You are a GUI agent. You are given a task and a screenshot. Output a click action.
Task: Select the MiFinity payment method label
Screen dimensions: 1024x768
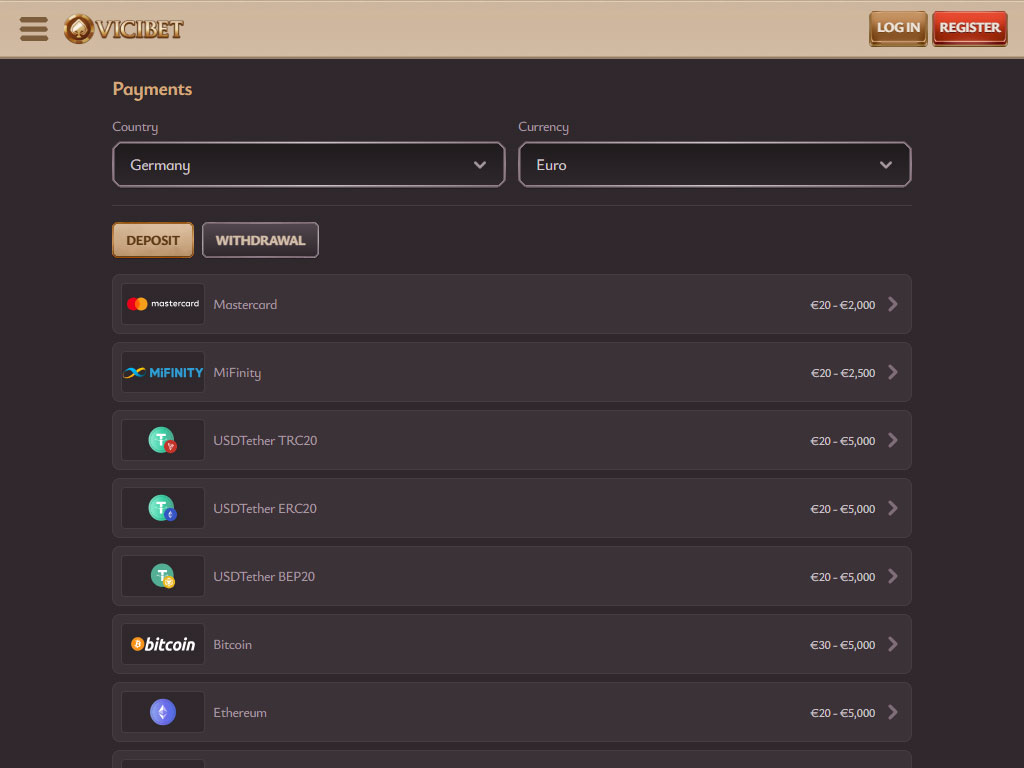[237, 373]
